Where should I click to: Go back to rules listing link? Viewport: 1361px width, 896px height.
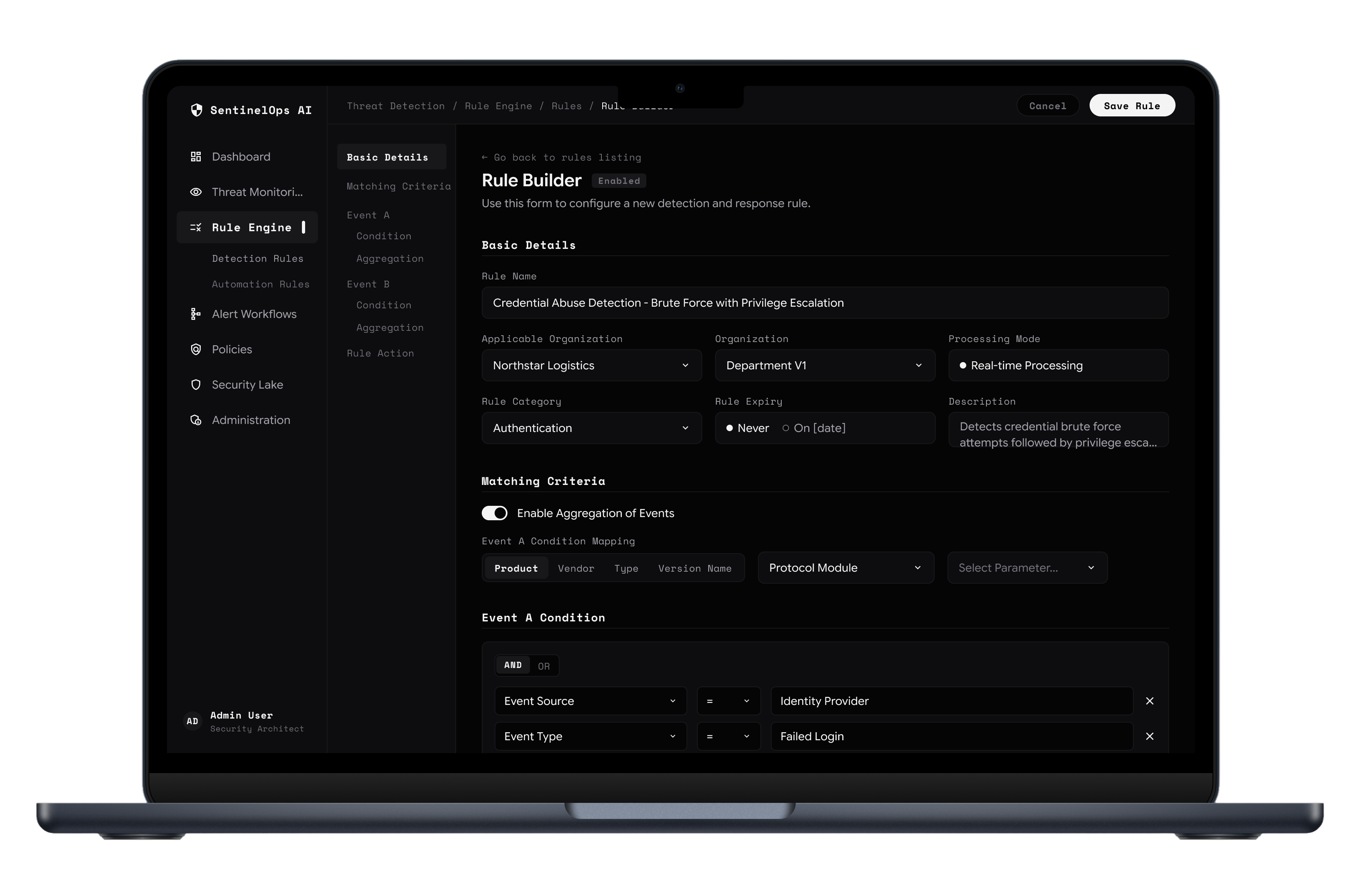[x=561, y=157]
